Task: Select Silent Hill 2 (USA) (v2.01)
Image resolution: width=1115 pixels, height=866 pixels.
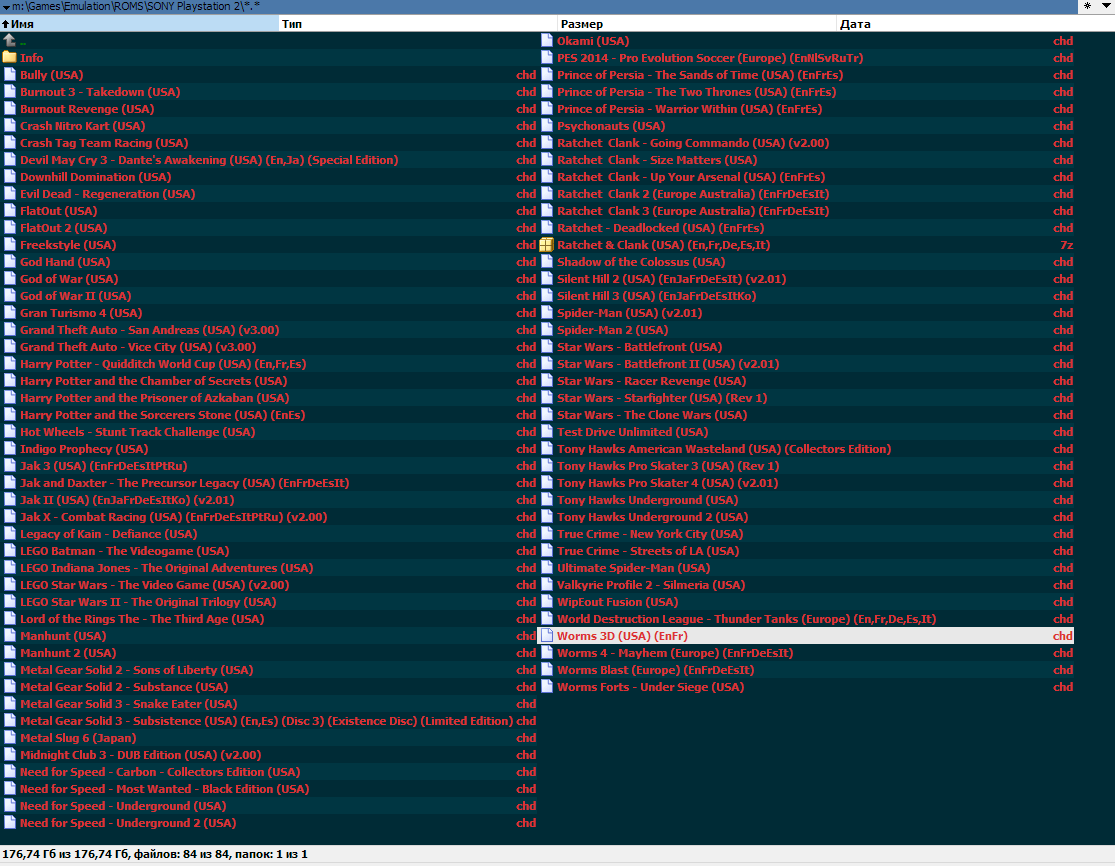Action: point(671,279)
